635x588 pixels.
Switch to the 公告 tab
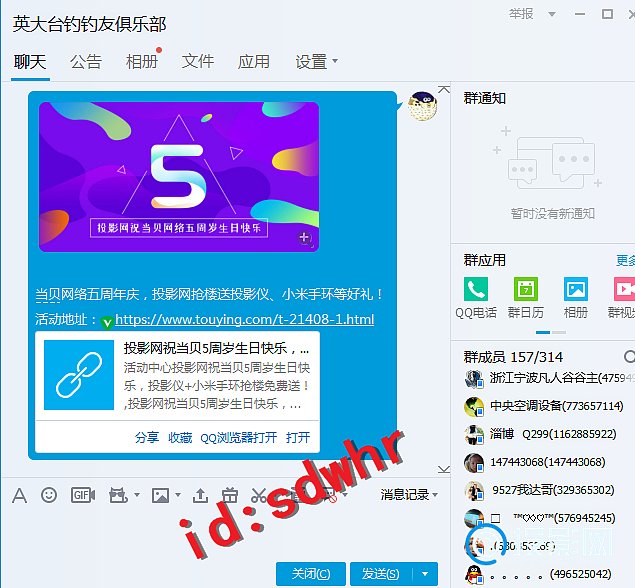click(x=86, y=62)
